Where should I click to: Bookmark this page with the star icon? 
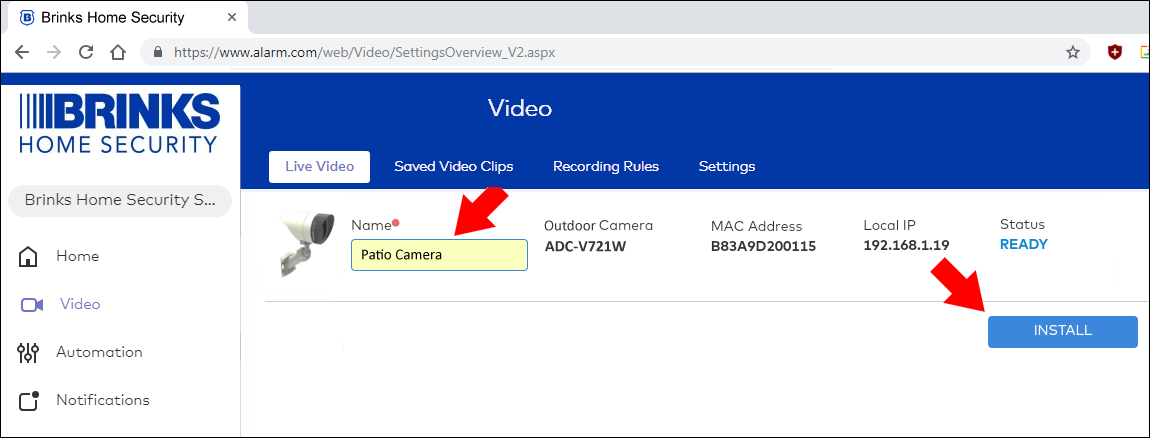(1073, 52)
